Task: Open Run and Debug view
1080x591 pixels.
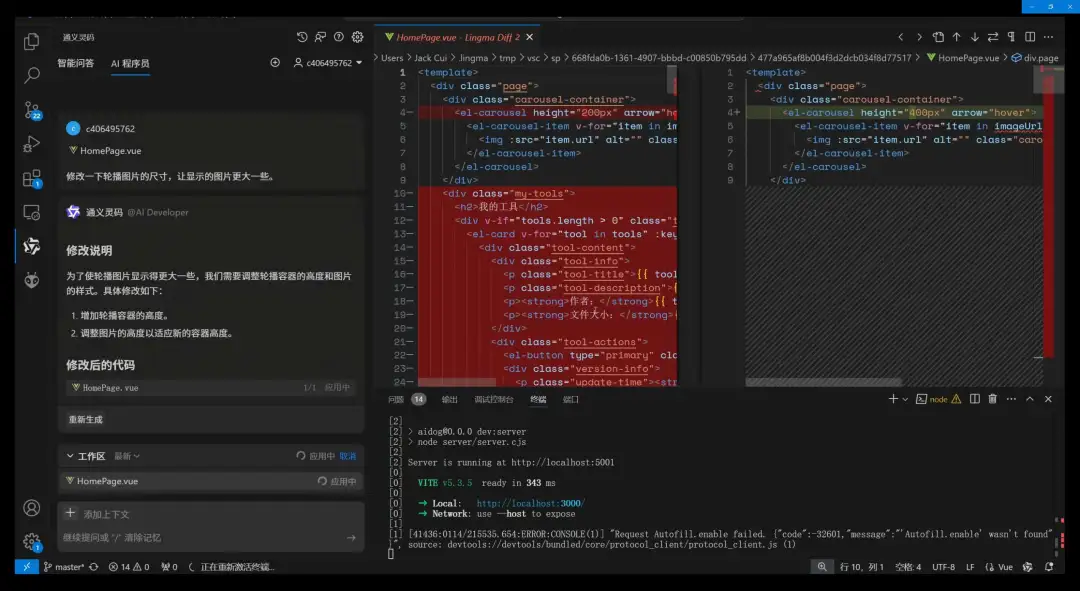Action: coord(31,144)
